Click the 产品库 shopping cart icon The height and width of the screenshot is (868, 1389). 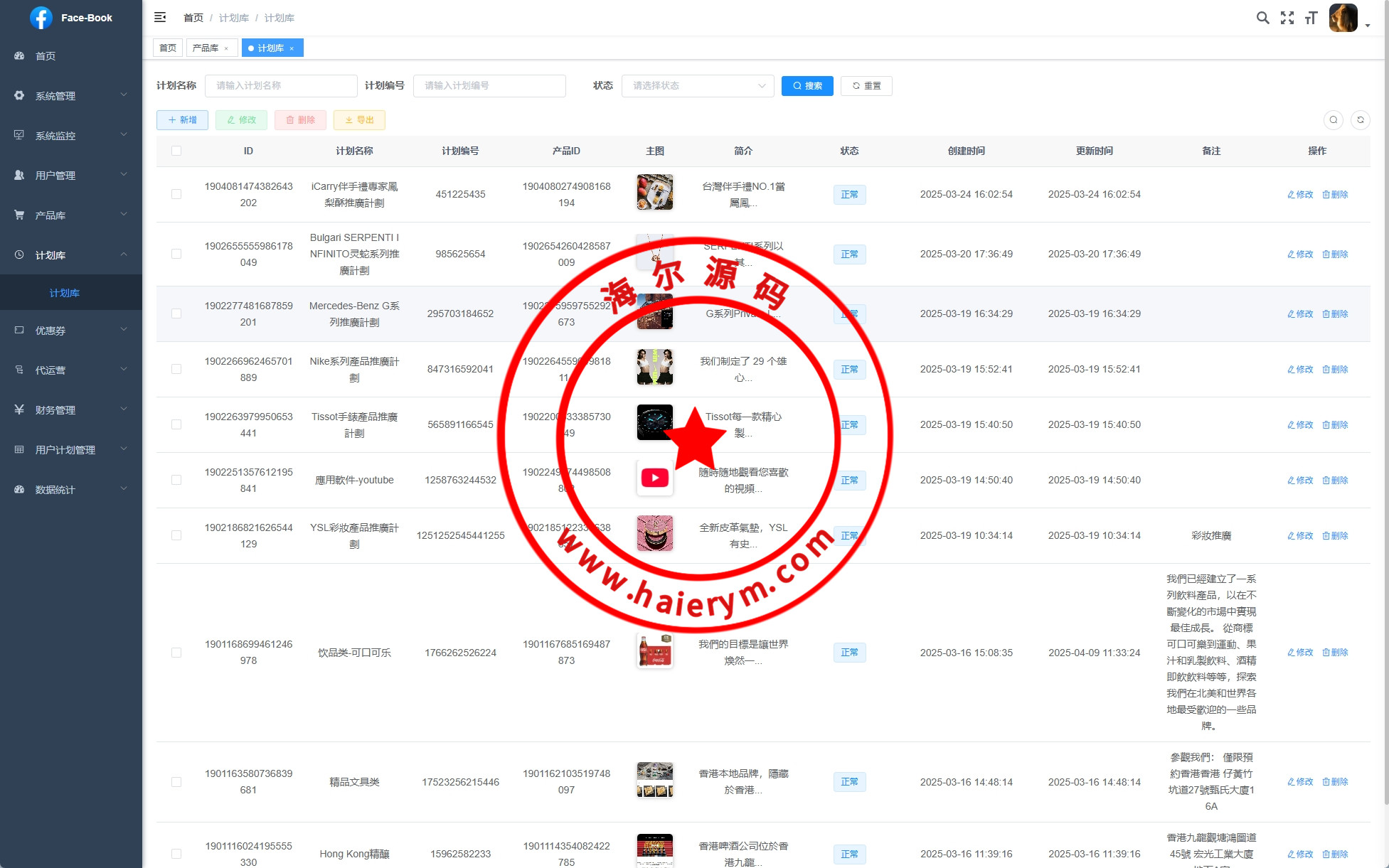[19, 215]
